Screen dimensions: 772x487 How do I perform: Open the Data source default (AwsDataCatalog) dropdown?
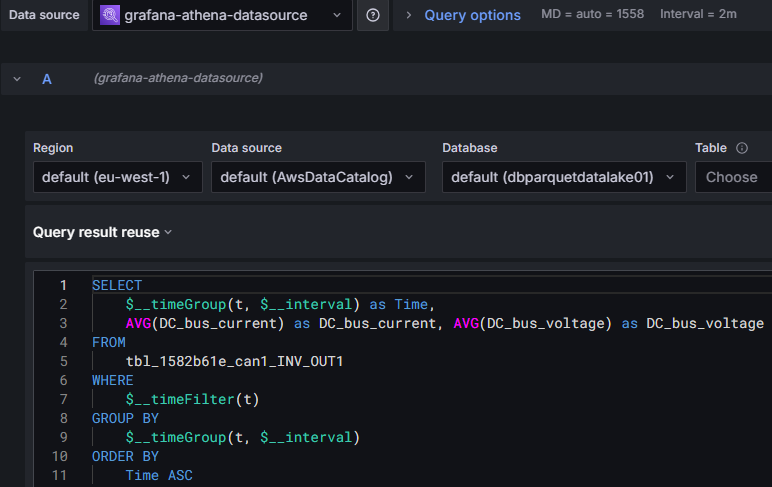tap(317, 177)
